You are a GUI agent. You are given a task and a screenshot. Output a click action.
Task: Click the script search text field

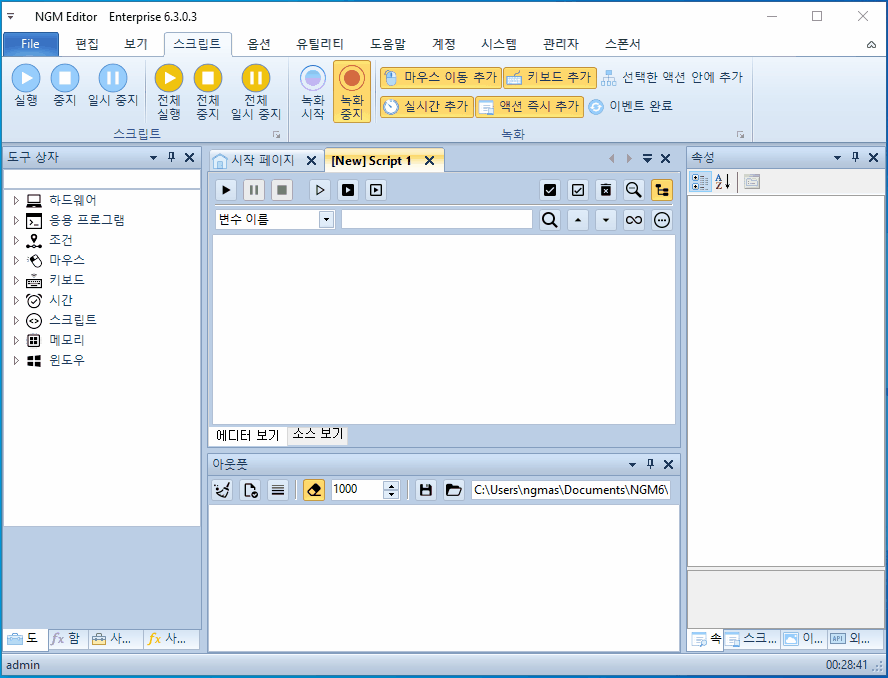[x=437, y=220]
